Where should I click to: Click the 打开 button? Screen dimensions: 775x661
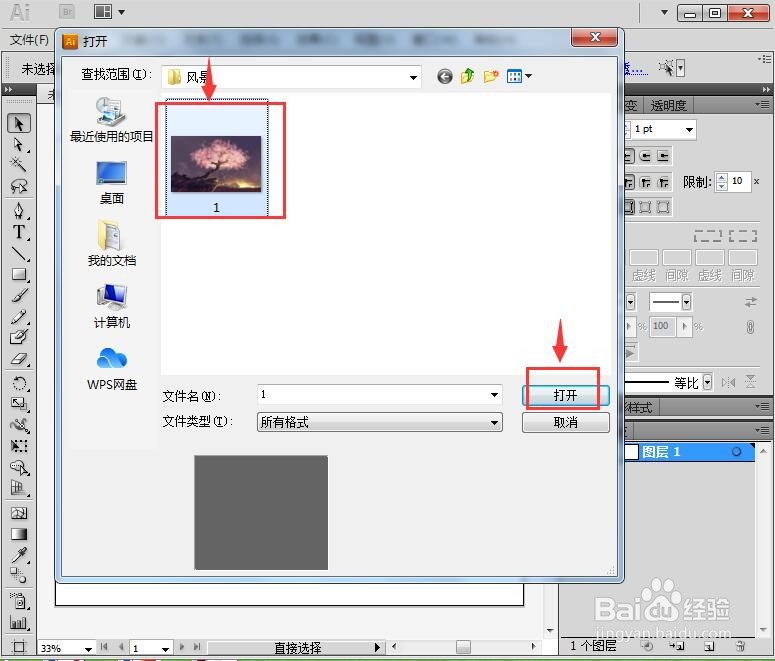click(565, 395)
